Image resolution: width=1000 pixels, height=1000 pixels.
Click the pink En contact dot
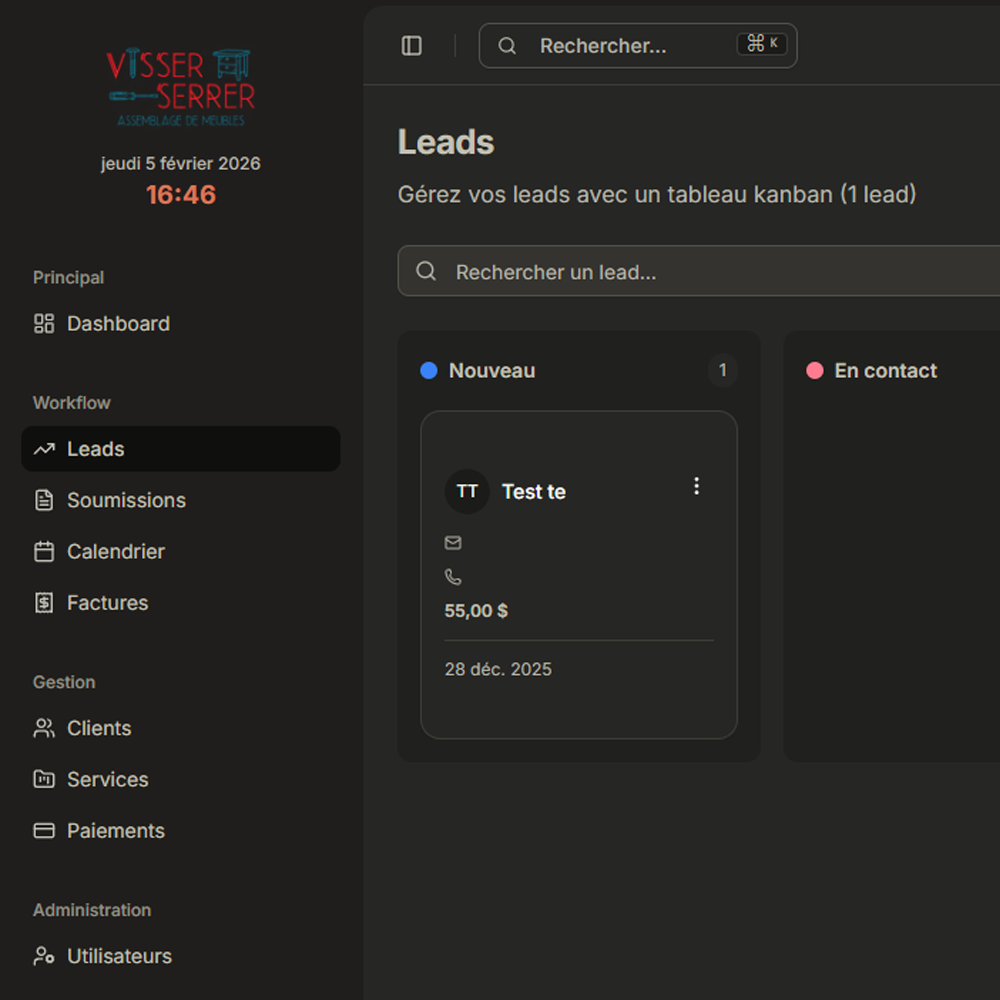coord(815,371)
